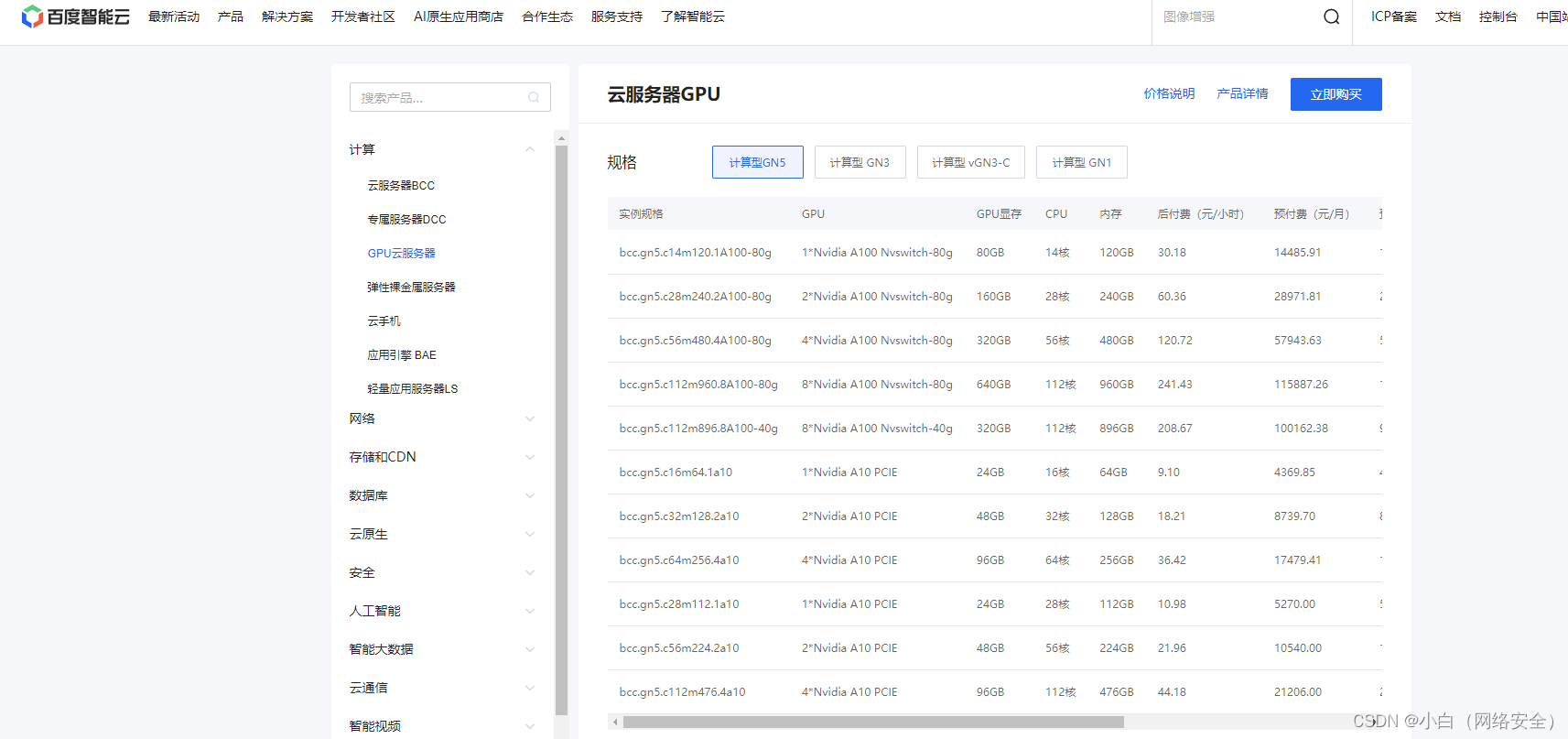This screenshot has width=1568, height=739.
Task: Open 产品 menu in top navigation
Action: (x=231, y=16)
